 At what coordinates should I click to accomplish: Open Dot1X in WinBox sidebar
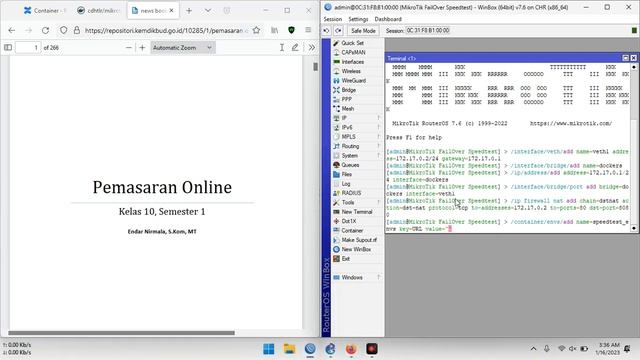349,221
